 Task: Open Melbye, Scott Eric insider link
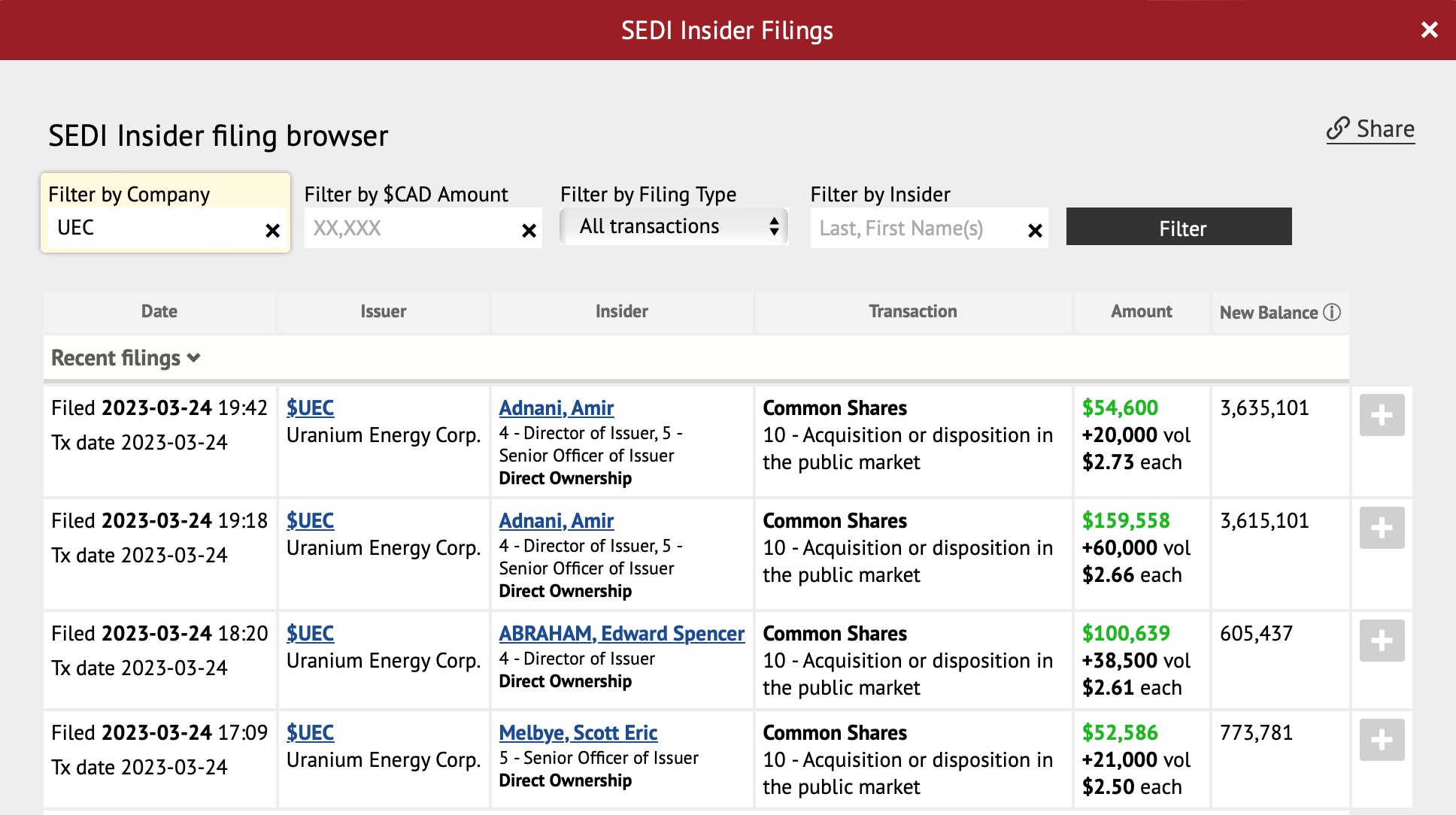tap(578, 732)
